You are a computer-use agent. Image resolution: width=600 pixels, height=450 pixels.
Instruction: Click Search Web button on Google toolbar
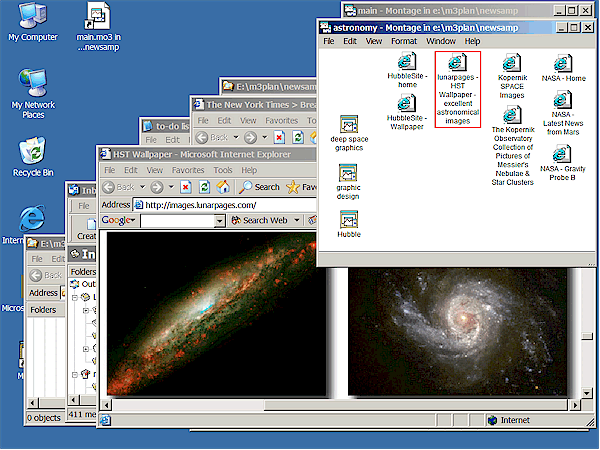coord(259,220)
